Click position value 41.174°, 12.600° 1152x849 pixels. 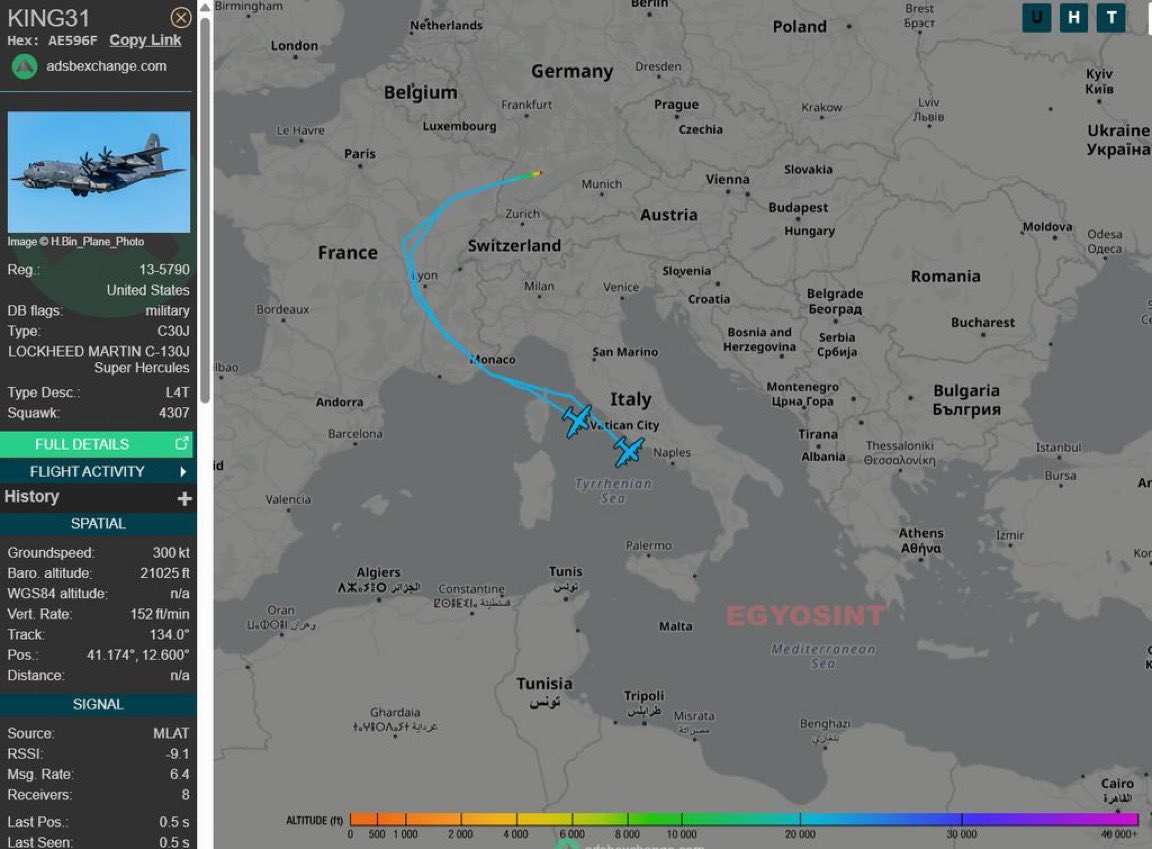[x=138, y=654]
